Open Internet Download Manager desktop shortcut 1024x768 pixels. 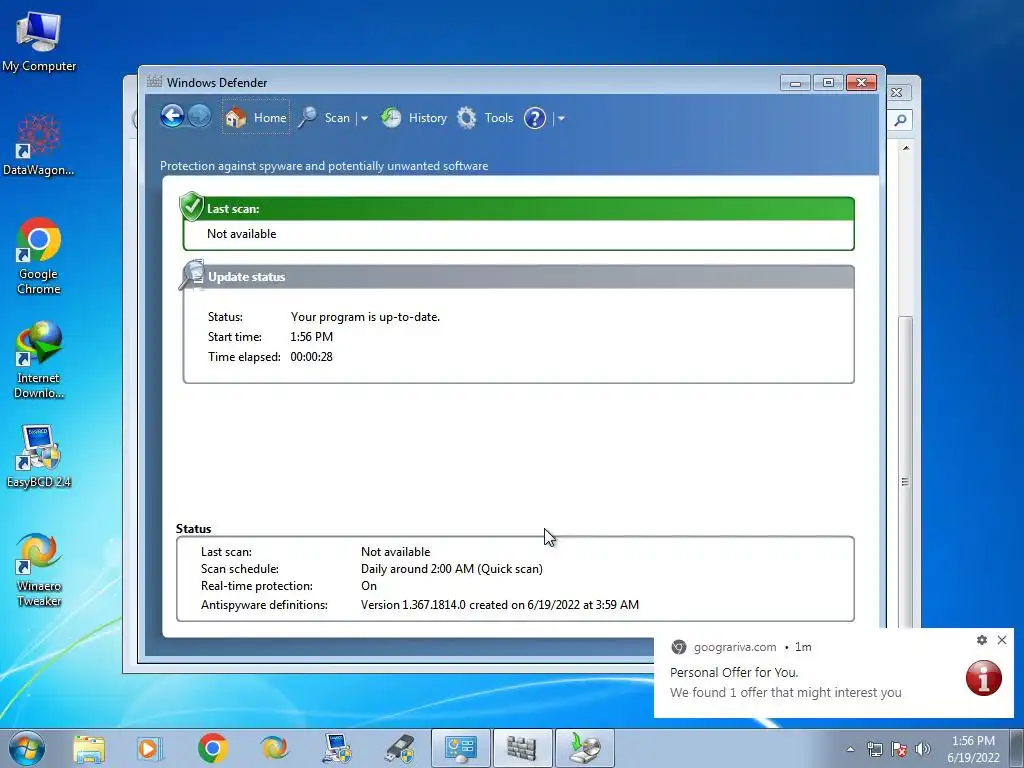click(x=39, y=360)
